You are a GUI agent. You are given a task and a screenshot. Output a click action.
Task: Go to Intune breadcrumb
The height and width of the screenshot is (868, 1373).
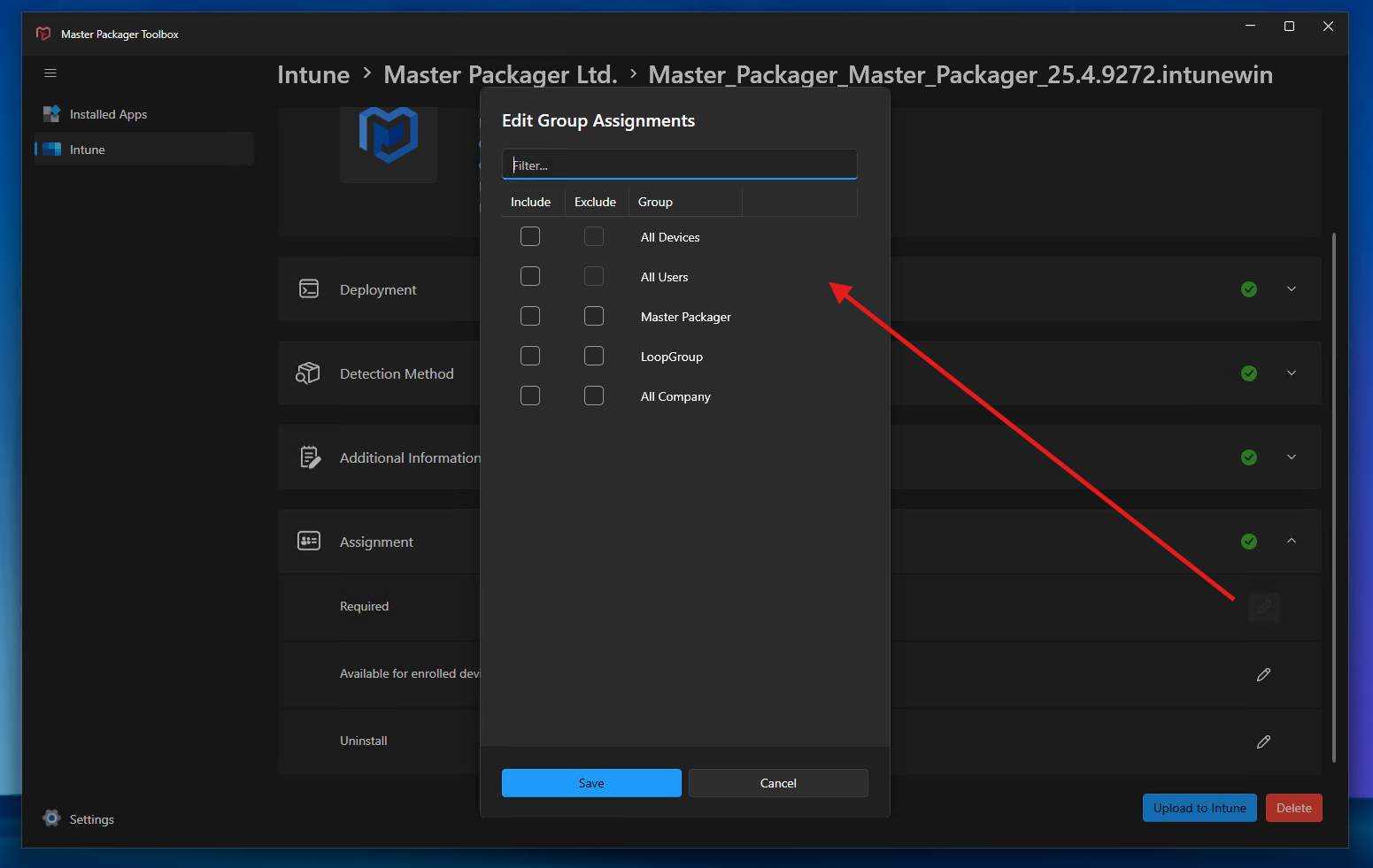(x=313, y=75)
